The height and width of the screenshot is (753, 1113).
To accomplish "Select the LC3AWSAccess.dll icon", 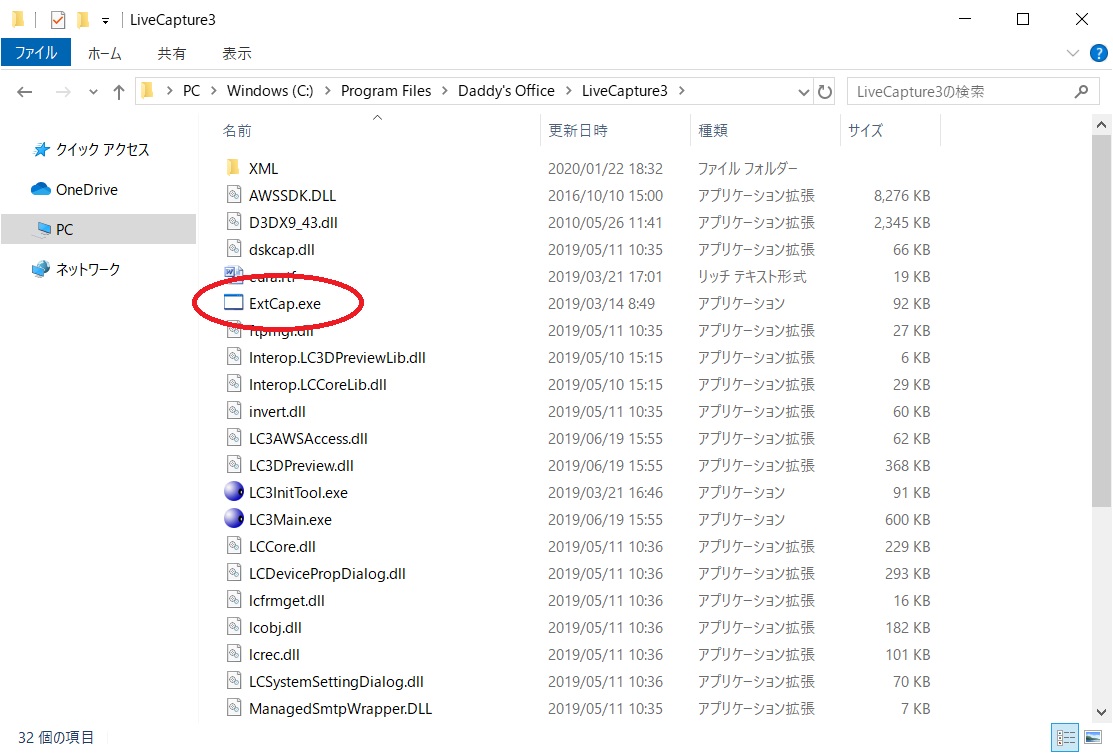I will pyautogui.click(x=234, y=437).
